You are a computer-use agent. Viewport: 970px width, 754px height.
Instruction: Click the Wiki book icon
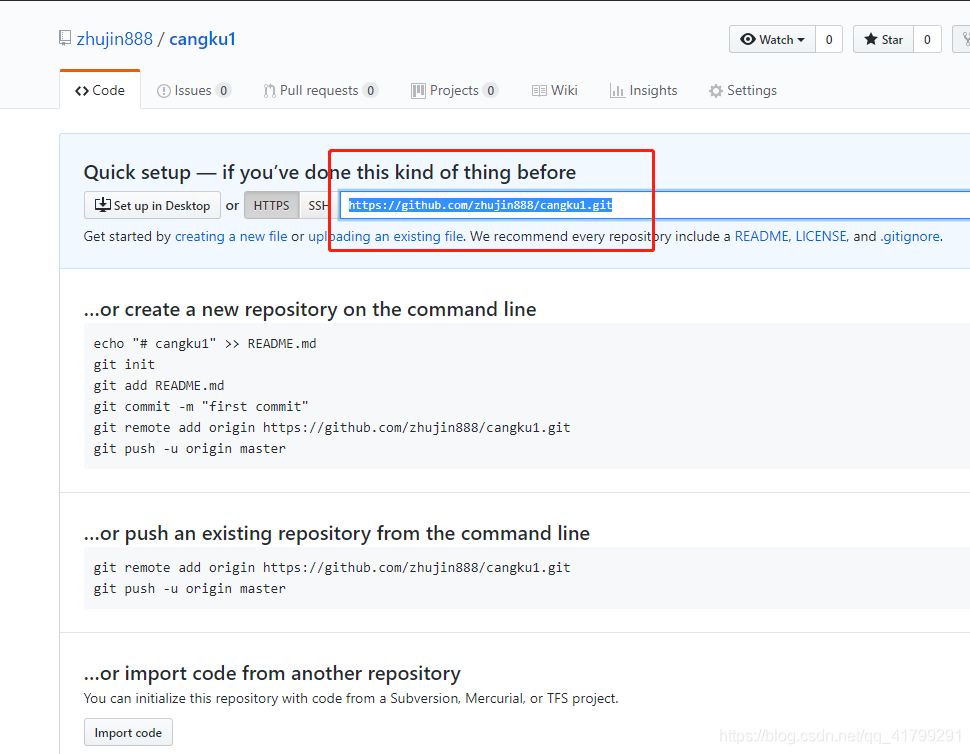539,91
